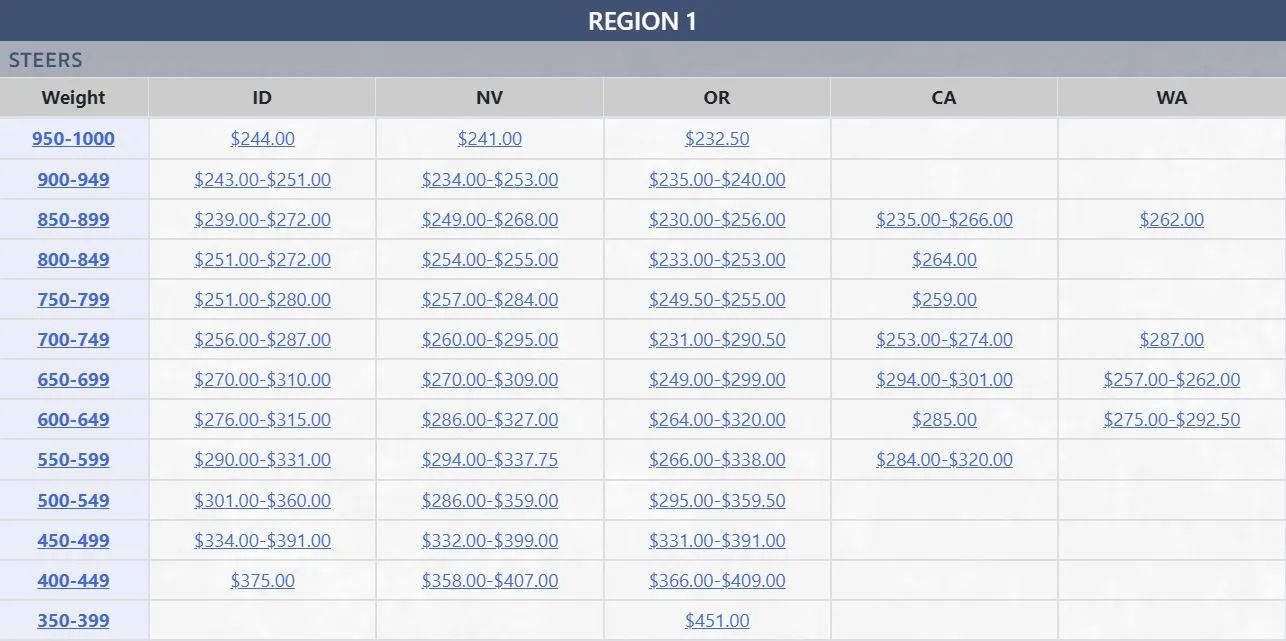Open the ID $375.00 price link
1286x641 pixels.
click(x=262, y=581)
